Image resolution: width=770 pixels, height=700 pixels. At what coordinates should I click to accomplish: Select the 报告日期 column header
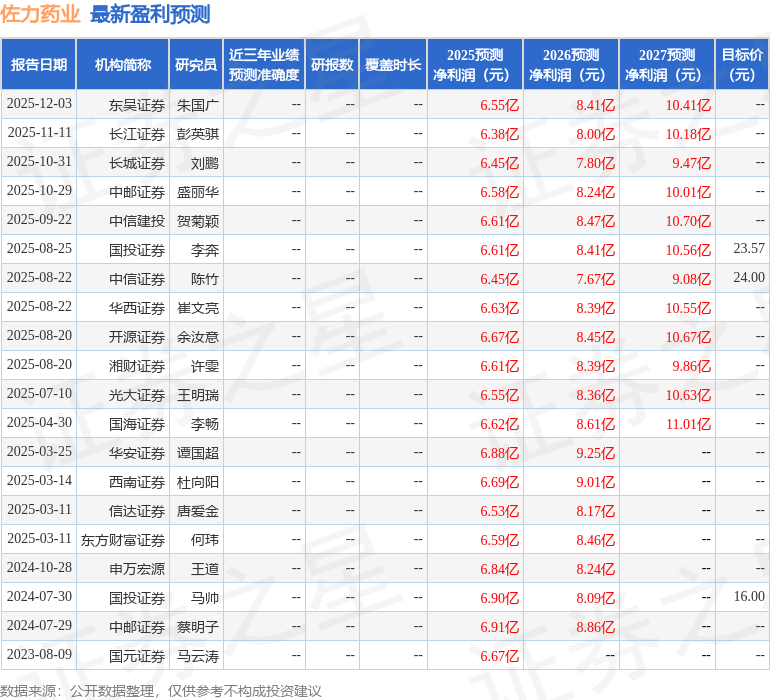(39, 65)
